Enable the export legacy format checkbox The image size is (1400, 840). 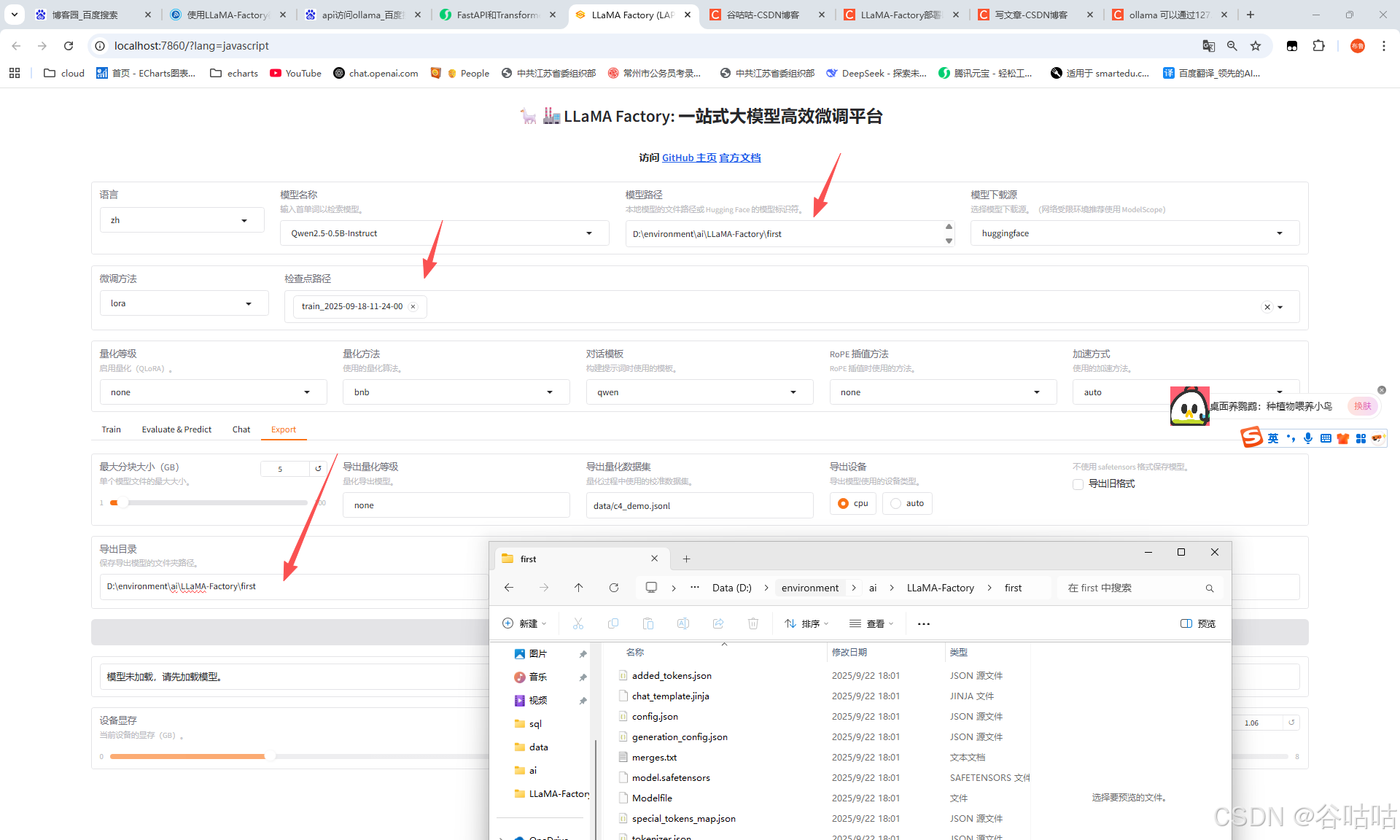tap(1078, 484)
